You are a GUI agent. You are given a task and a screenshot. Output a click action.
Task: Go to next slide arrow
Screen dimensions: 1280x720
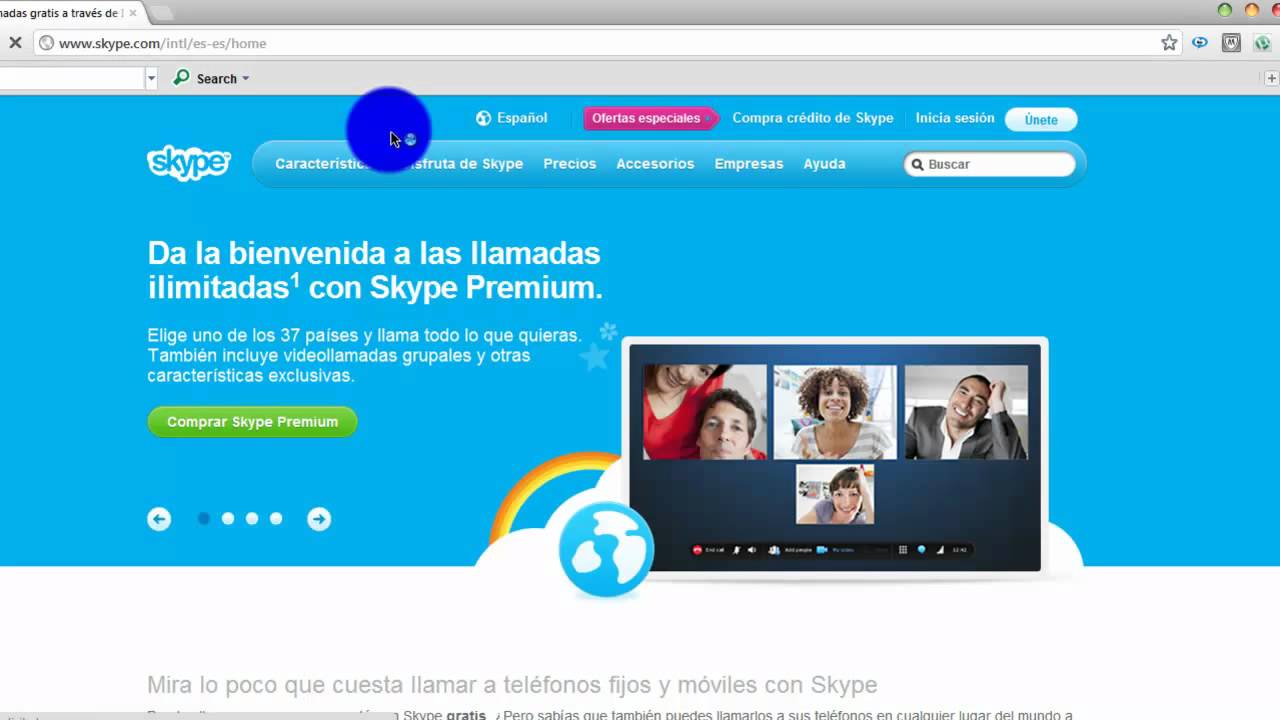point(319,519)
